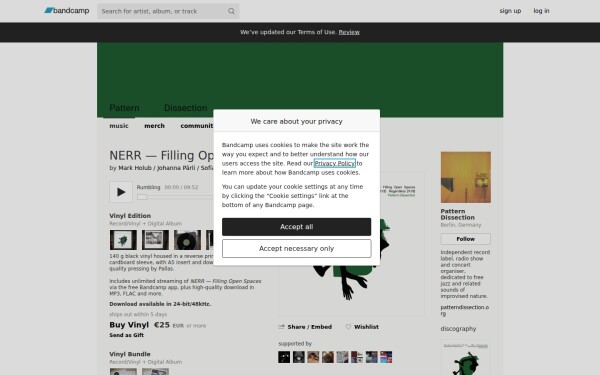Click the Share / Embed icon
This screenshot has height=375, width=600.
click(x=281, y=327)
